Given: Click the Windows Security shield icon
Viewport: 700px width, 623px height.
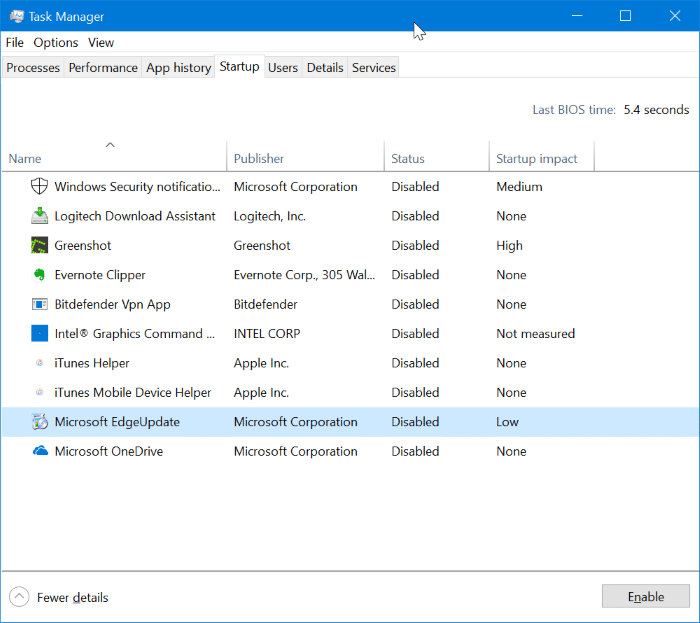Looking at the screenshot, I should [39, 186].
